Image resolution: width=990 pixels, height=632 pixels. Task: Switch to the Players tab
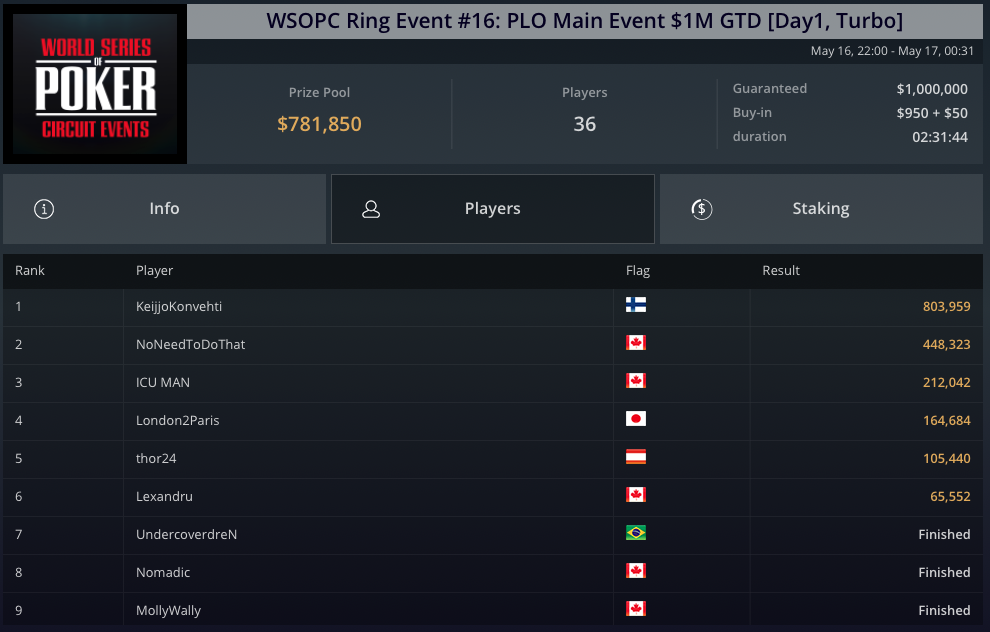point(492,209)
